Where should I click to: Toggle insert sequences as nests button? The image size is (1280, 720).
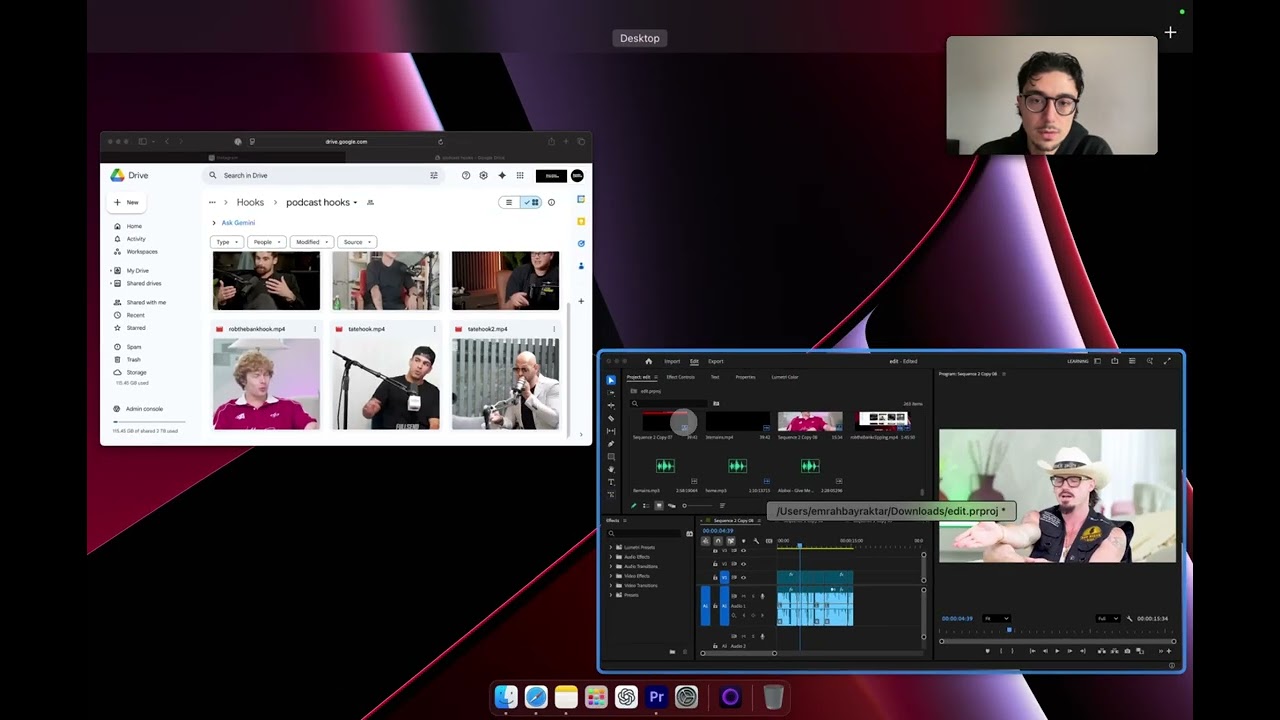705,541
